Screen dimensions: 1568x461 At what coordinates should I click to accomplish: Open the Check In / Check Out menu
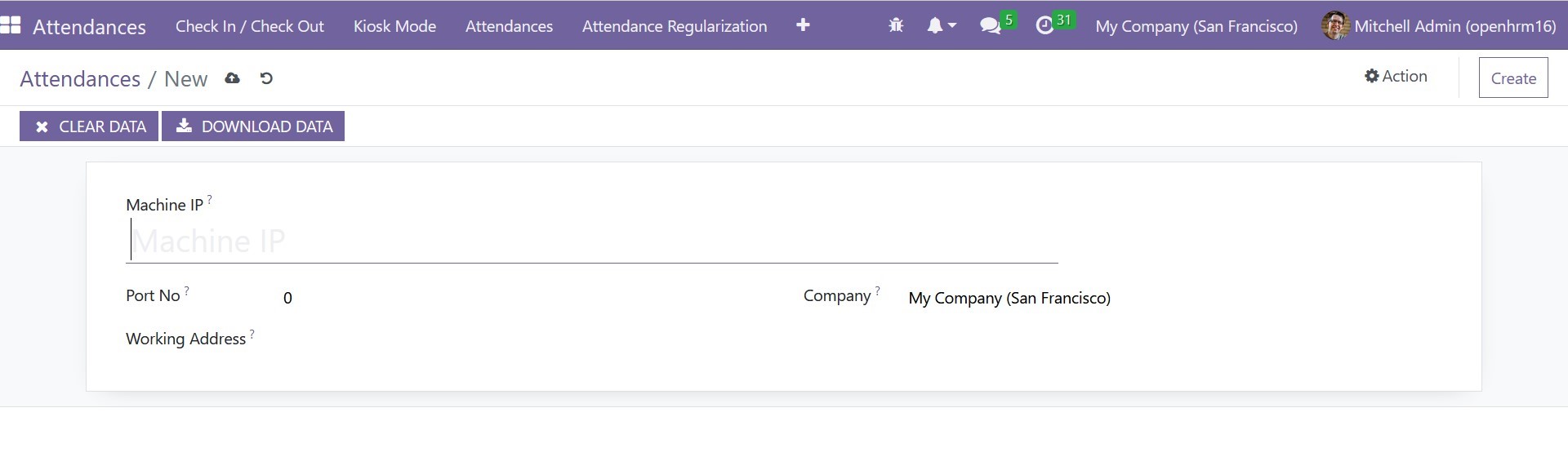(x=249, y=26)
